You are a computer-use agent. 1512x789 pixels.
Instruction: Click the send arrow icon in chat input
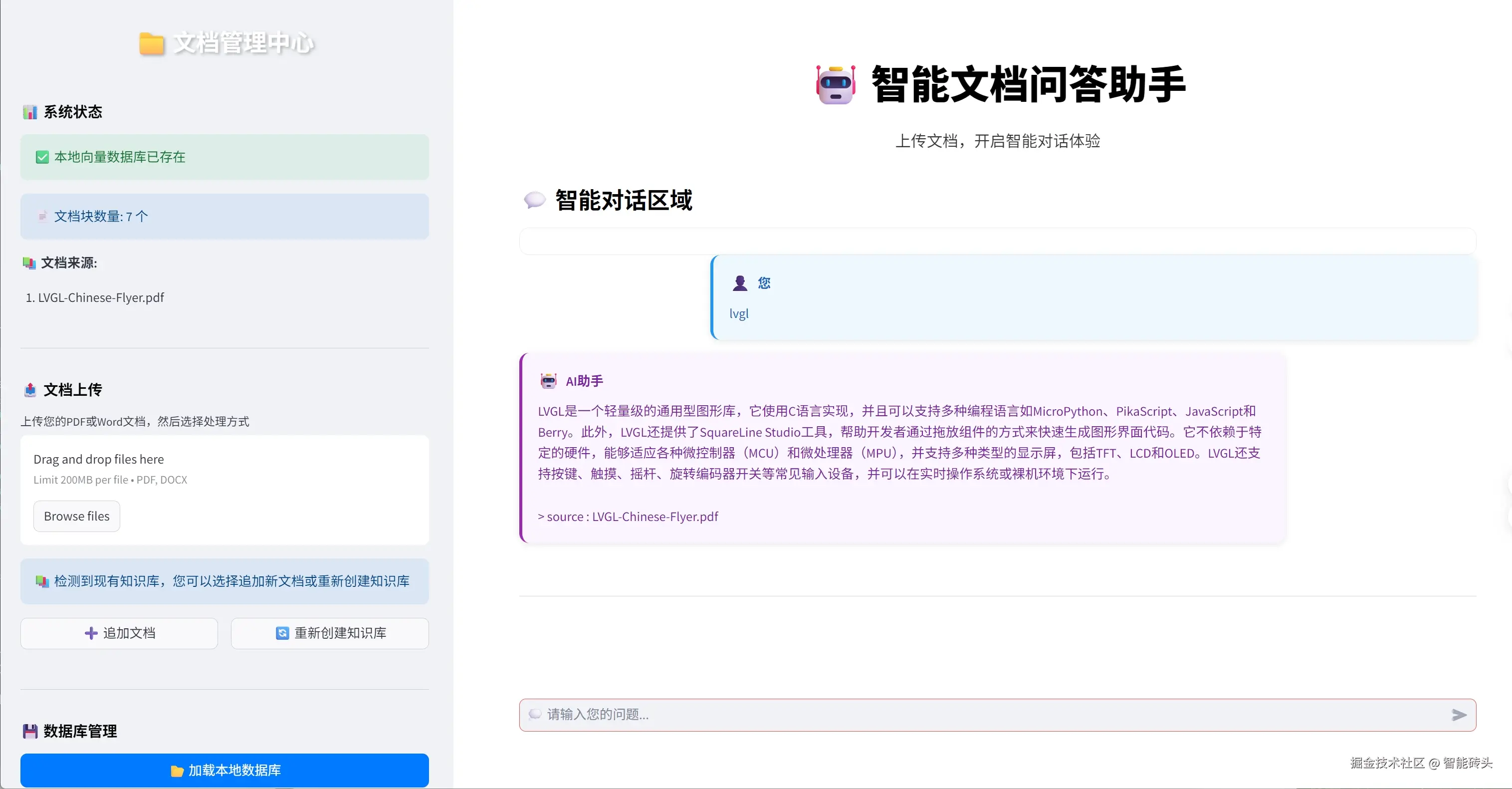coord(1459,715)
